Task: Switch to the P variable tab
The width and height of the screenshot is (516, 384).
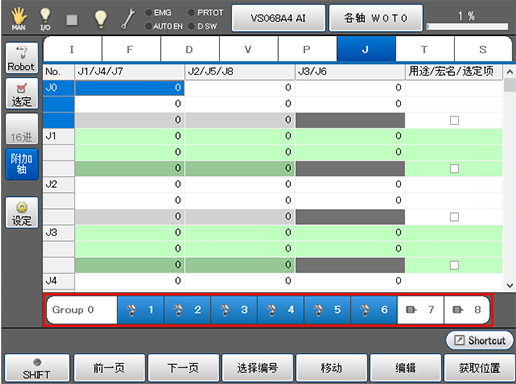Action: click(x=307, y=49)
